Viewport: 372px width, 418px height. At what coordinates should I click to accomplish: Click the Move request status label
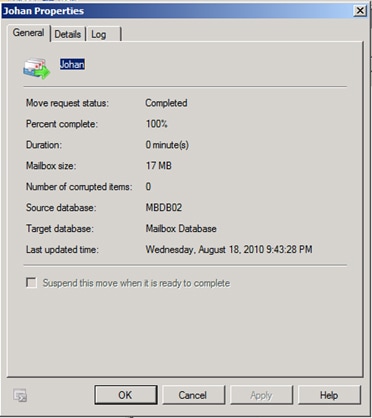(67, 103)
